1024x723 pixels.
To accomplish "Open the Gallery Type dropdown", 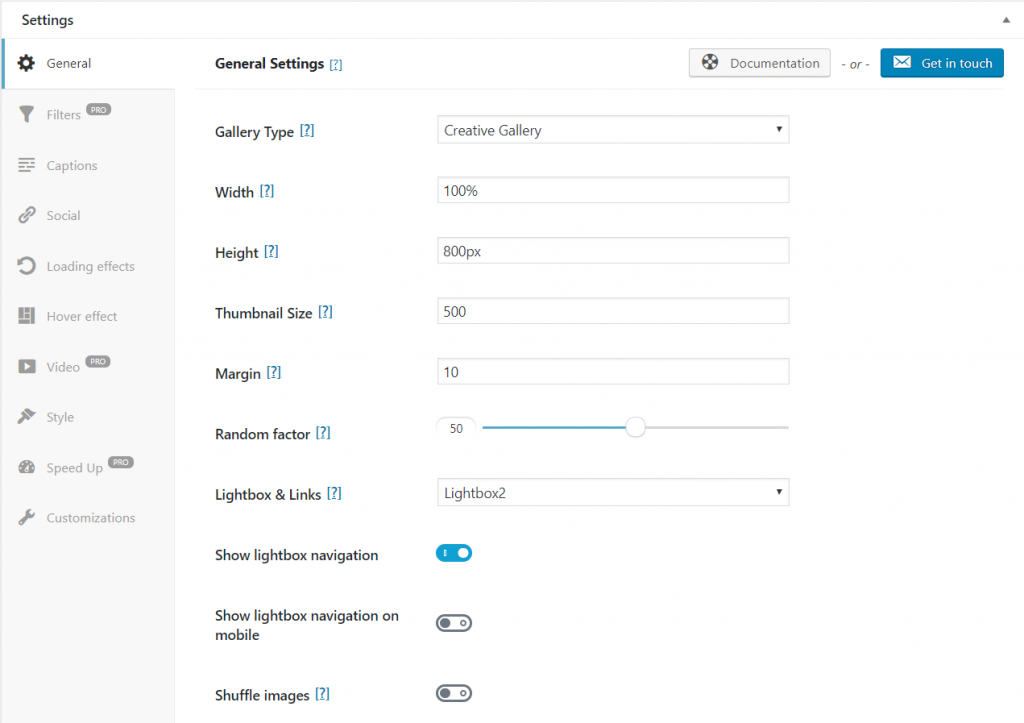I will click(613, 129).
